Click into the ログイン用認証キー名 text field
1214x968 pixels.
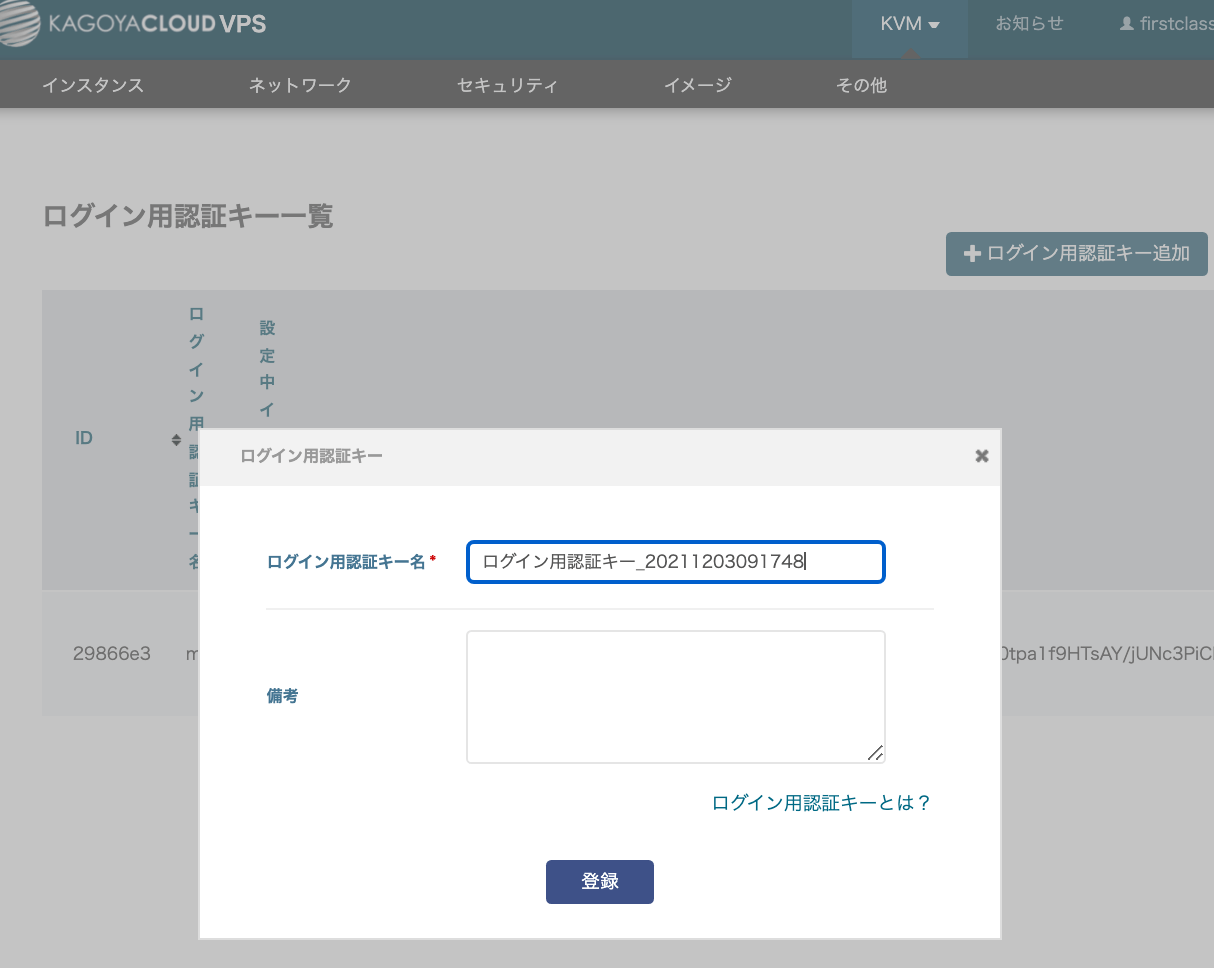point(675,562)
